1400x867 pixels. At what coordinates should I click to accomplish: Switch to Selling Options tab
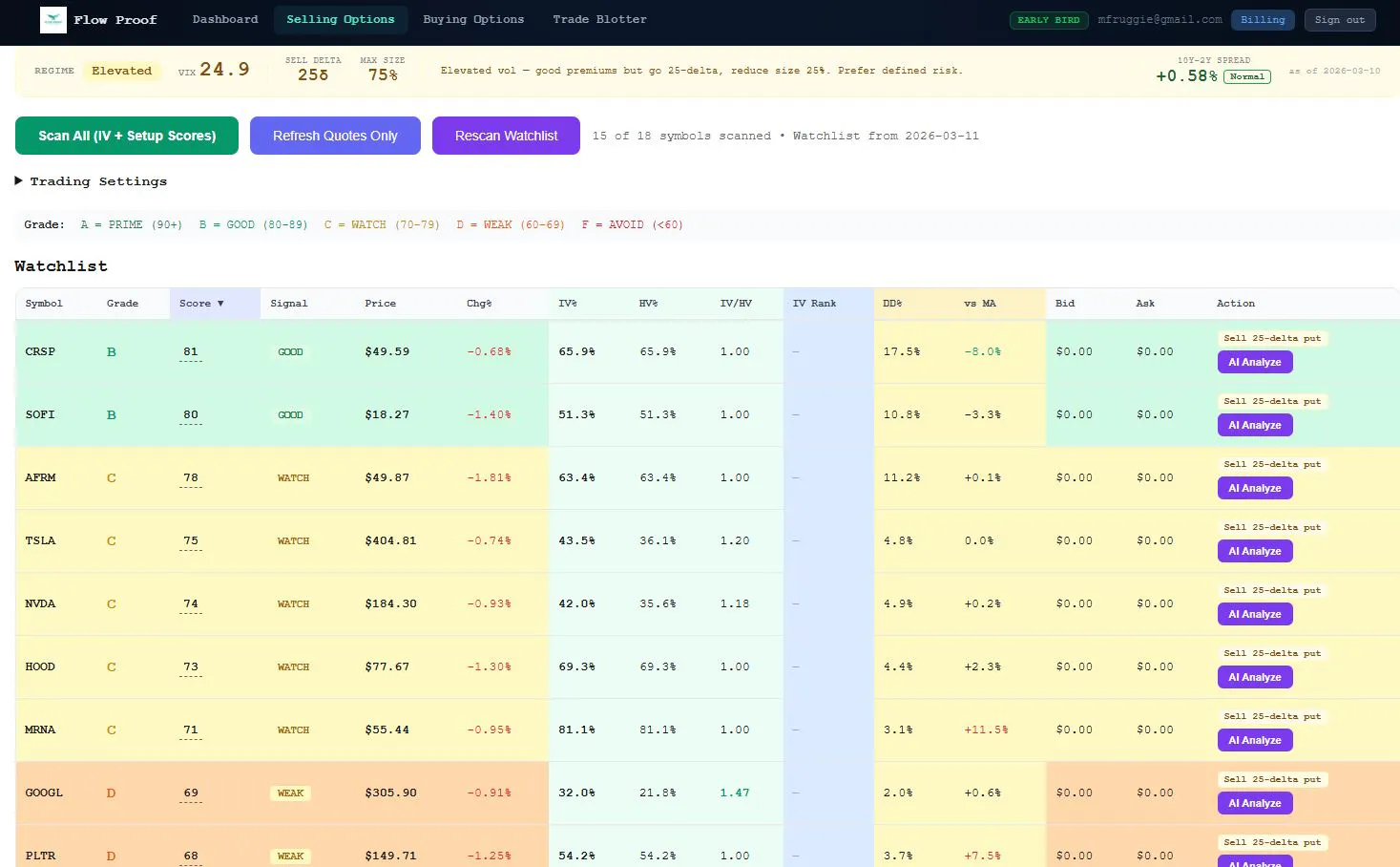pyautogui.click(x=341, y=19)
